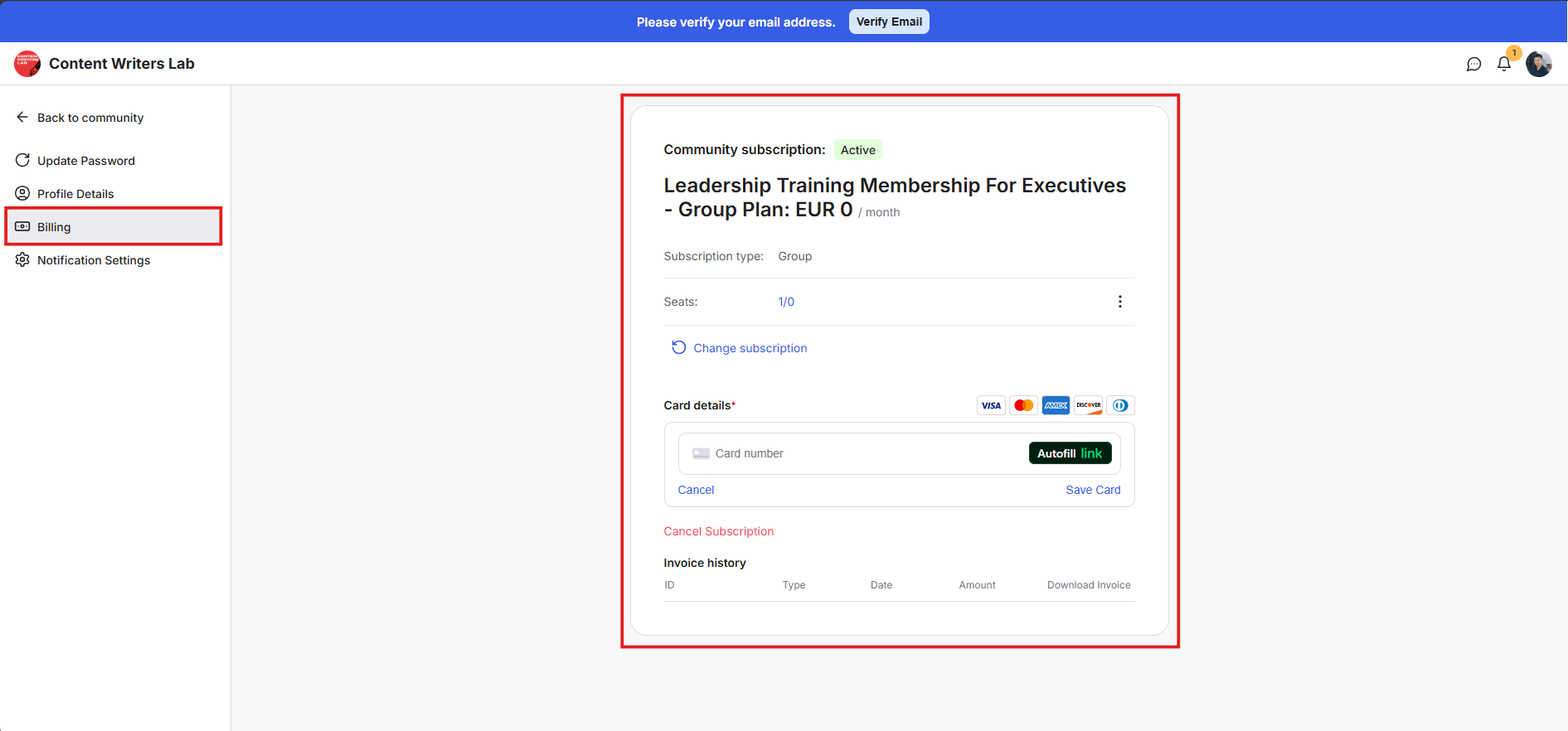Click the back arrow icon
1568x731 pixels.
pos(22,118)
